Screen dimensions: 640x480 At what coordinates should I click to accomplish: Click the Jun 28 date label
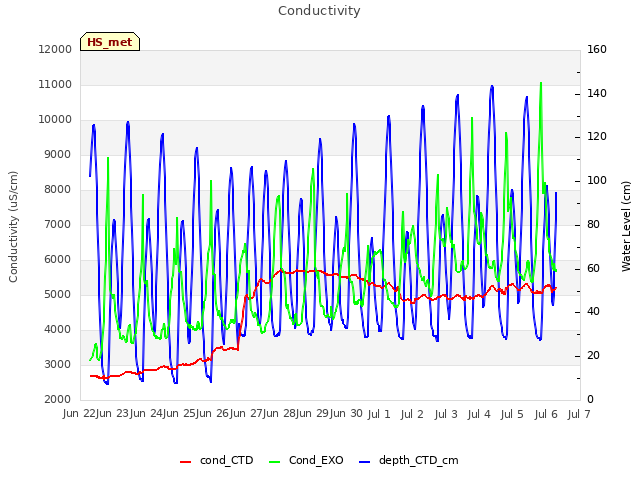coord(280,414)
